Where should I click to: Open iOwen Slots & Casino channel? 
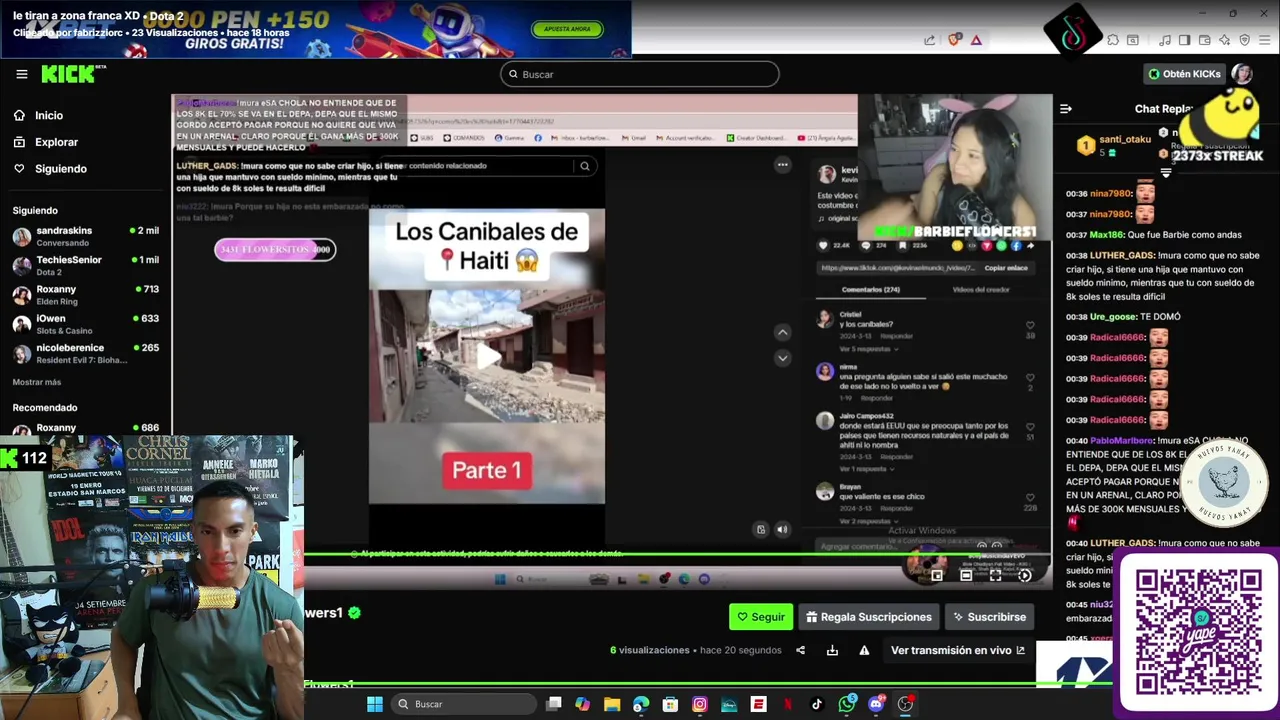pos(85,324)
